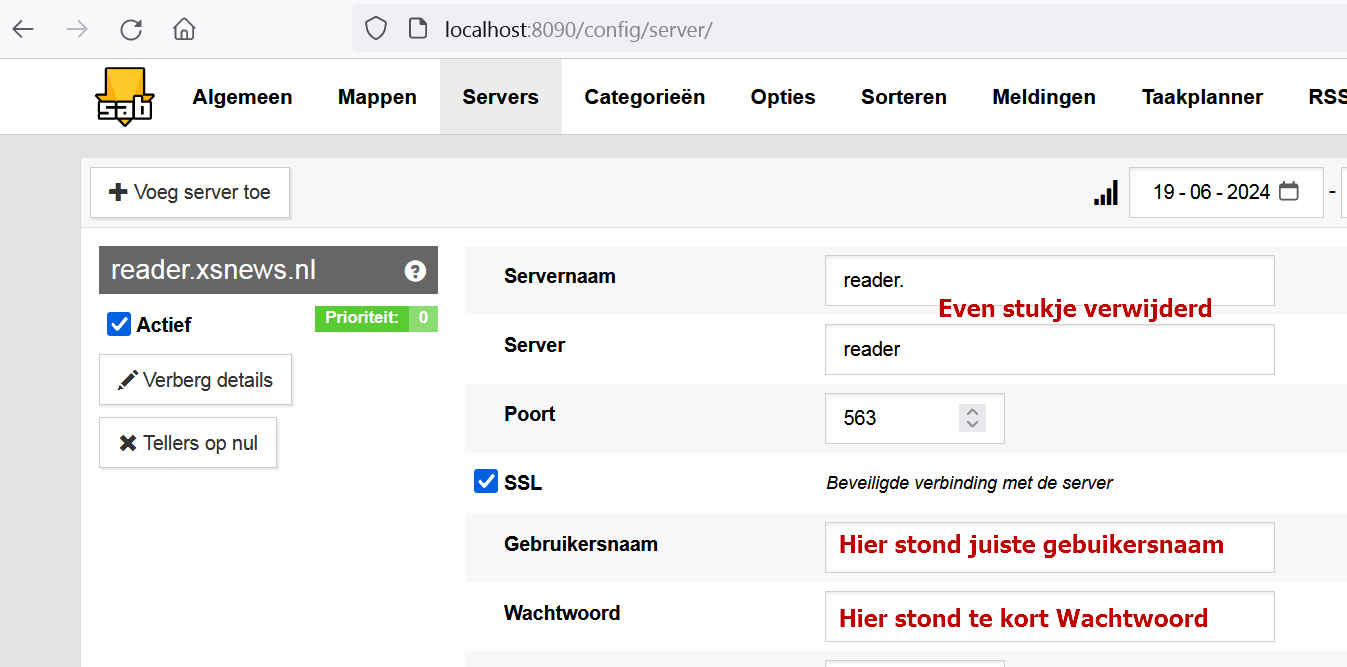Viewport: 1347px width, 667px height.
Task: Click the shield tracking protection icon
Action: coord(375,29)
